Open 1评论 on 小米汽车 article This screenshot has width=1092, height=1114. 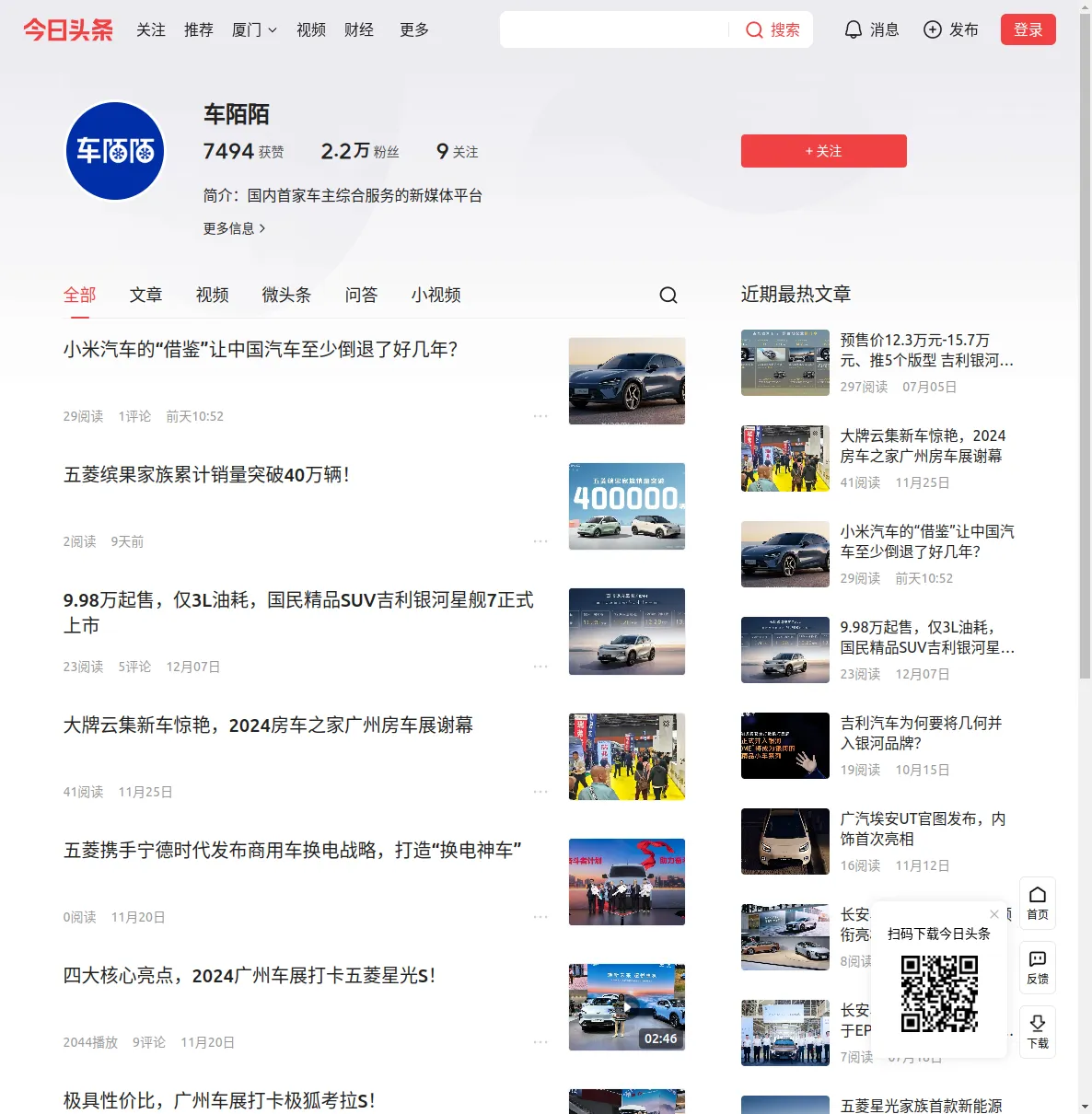point(134,416)
